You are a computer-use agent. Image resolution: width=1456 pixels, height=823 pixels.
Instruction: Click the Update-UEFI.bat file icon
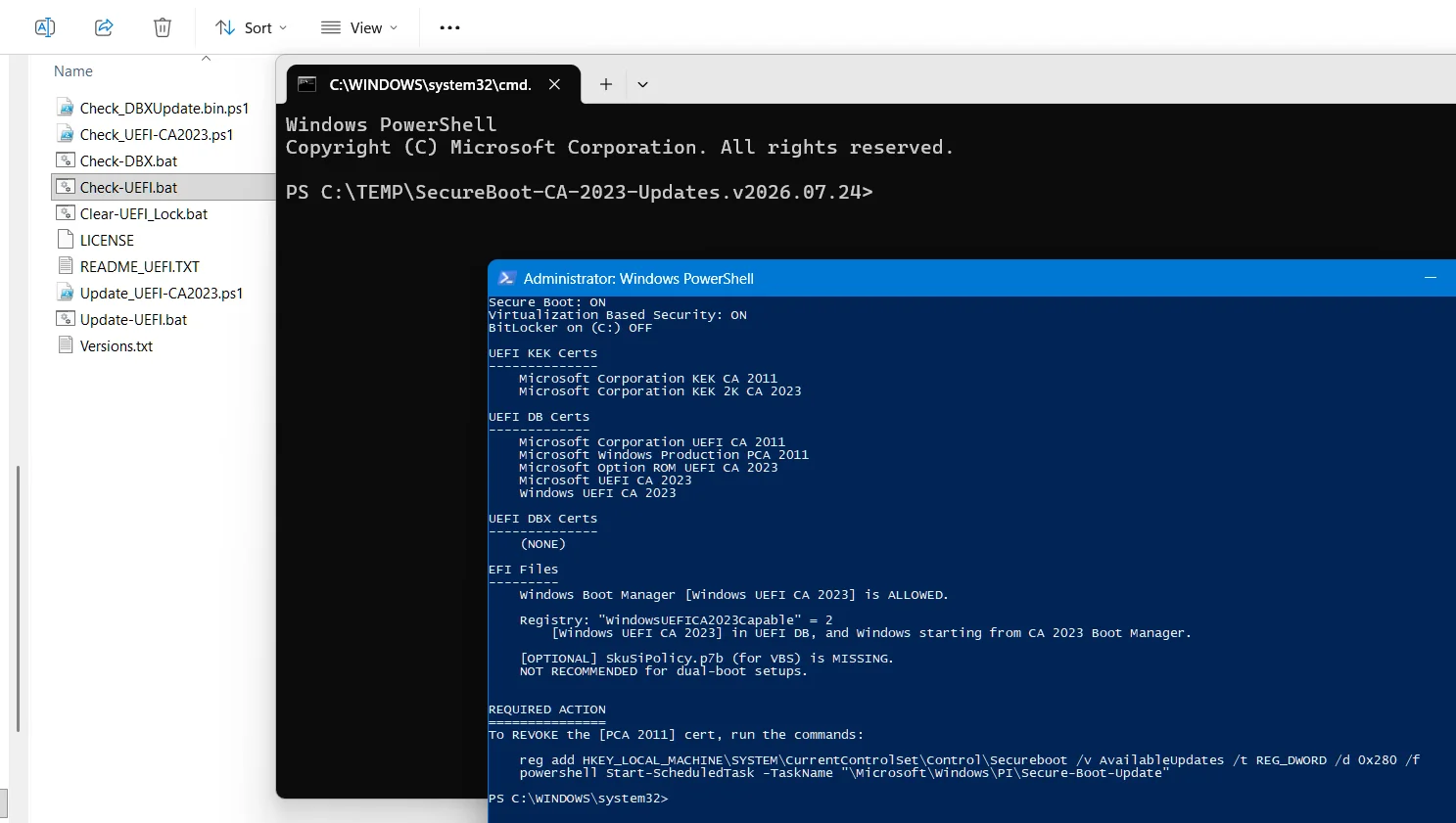pyautogui.click(x=66, y=319)
